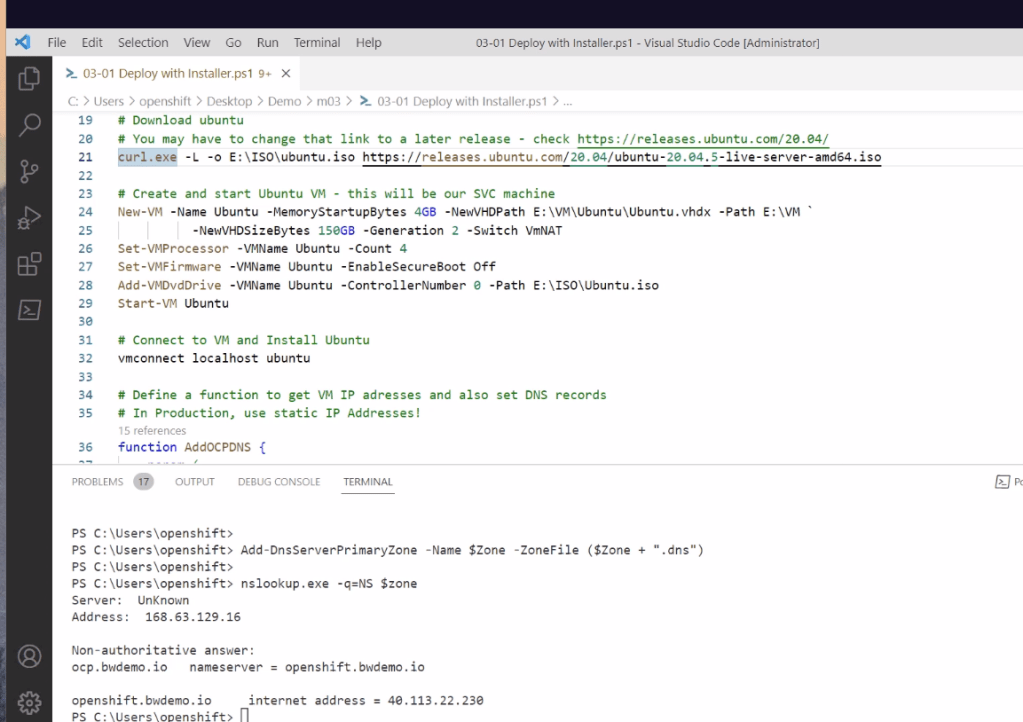Screen dimensions: 1023x722
Task: Click the 15 references code lens
Action: tap(152, 430)
